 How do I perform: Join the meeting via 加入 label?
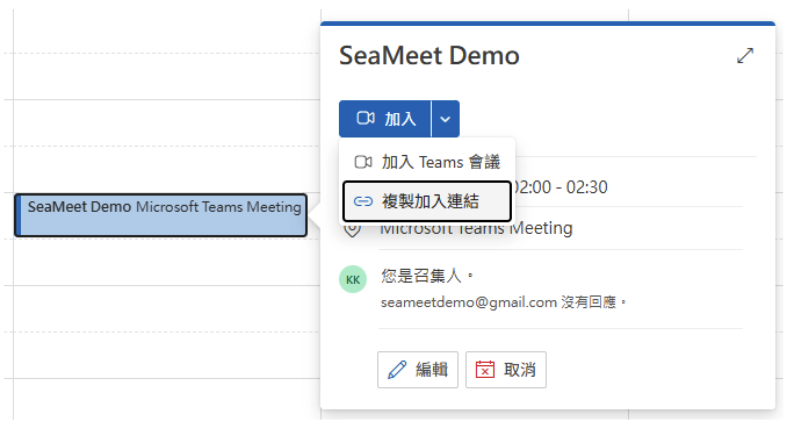pyautogui.click(x=400, y=119)
